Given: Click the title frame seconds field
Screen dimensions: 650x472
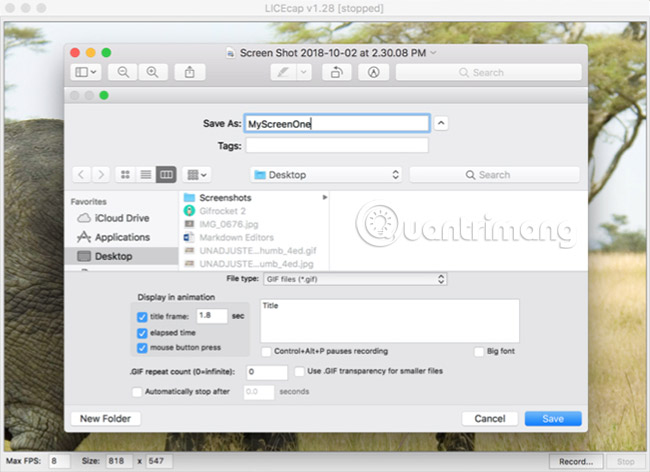Looking at the screenshot, I should pos(212,316).
